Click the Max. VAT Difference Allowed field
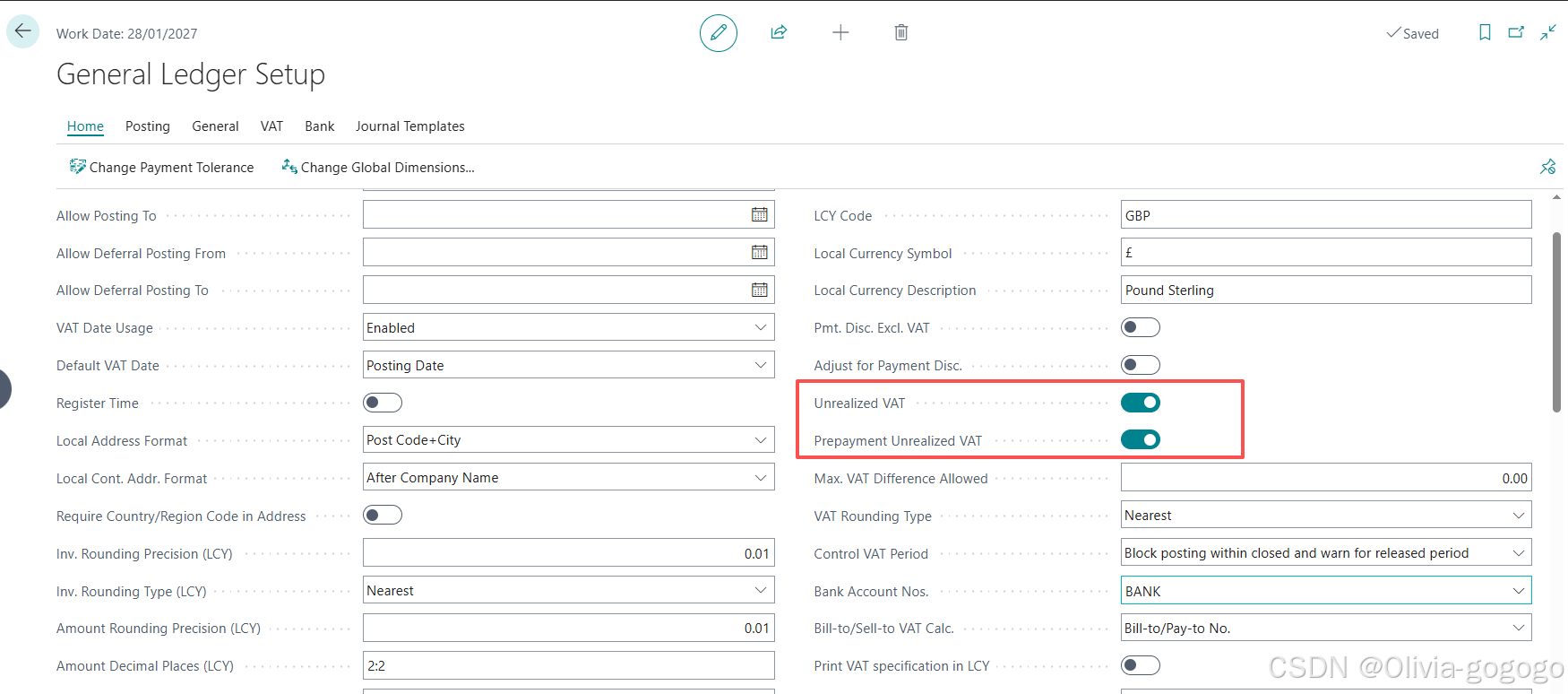The height and width of the screenshot is (694, 1568). (1326, 478)
